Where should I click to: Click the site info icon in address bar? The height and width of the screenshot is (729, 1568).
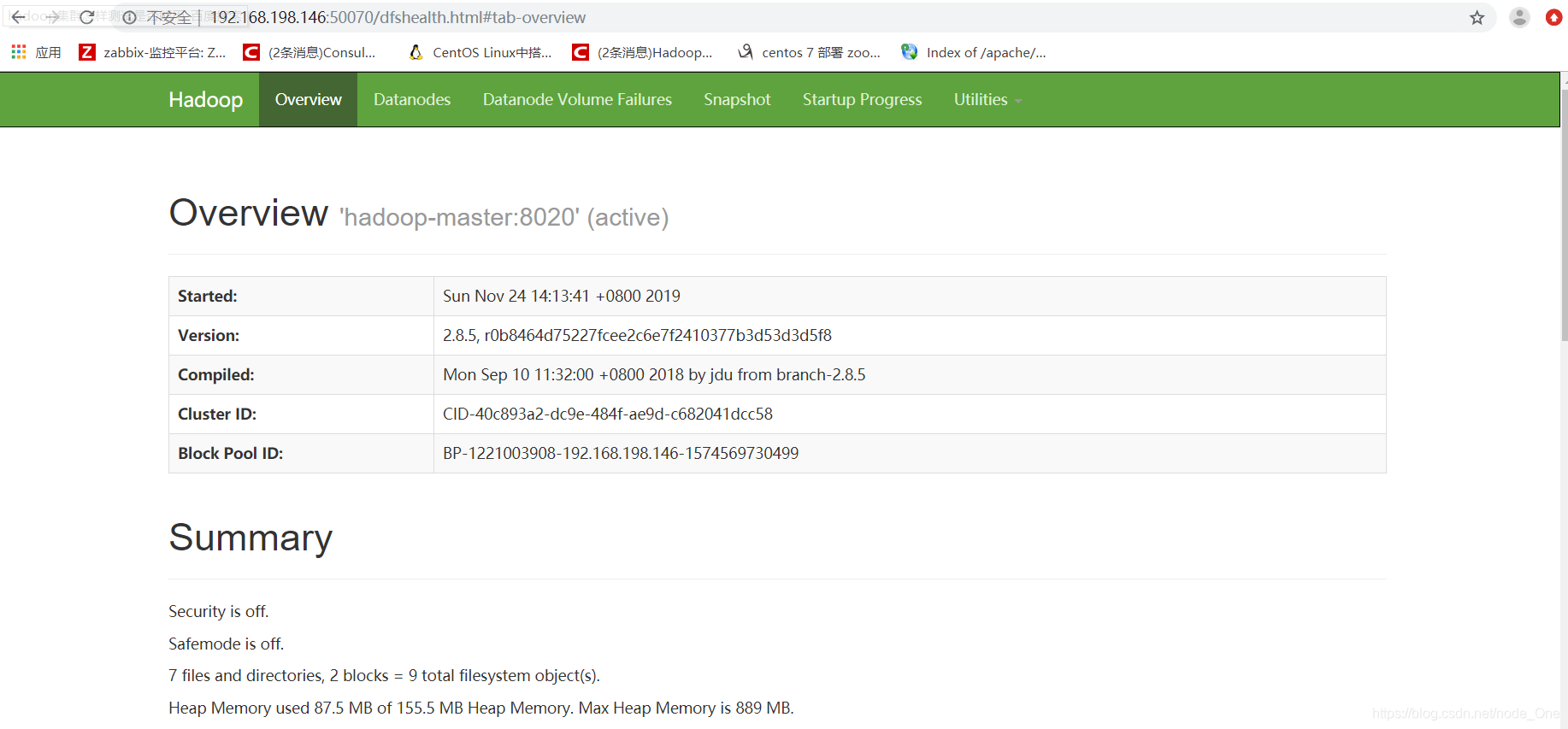tap(129, 17)
